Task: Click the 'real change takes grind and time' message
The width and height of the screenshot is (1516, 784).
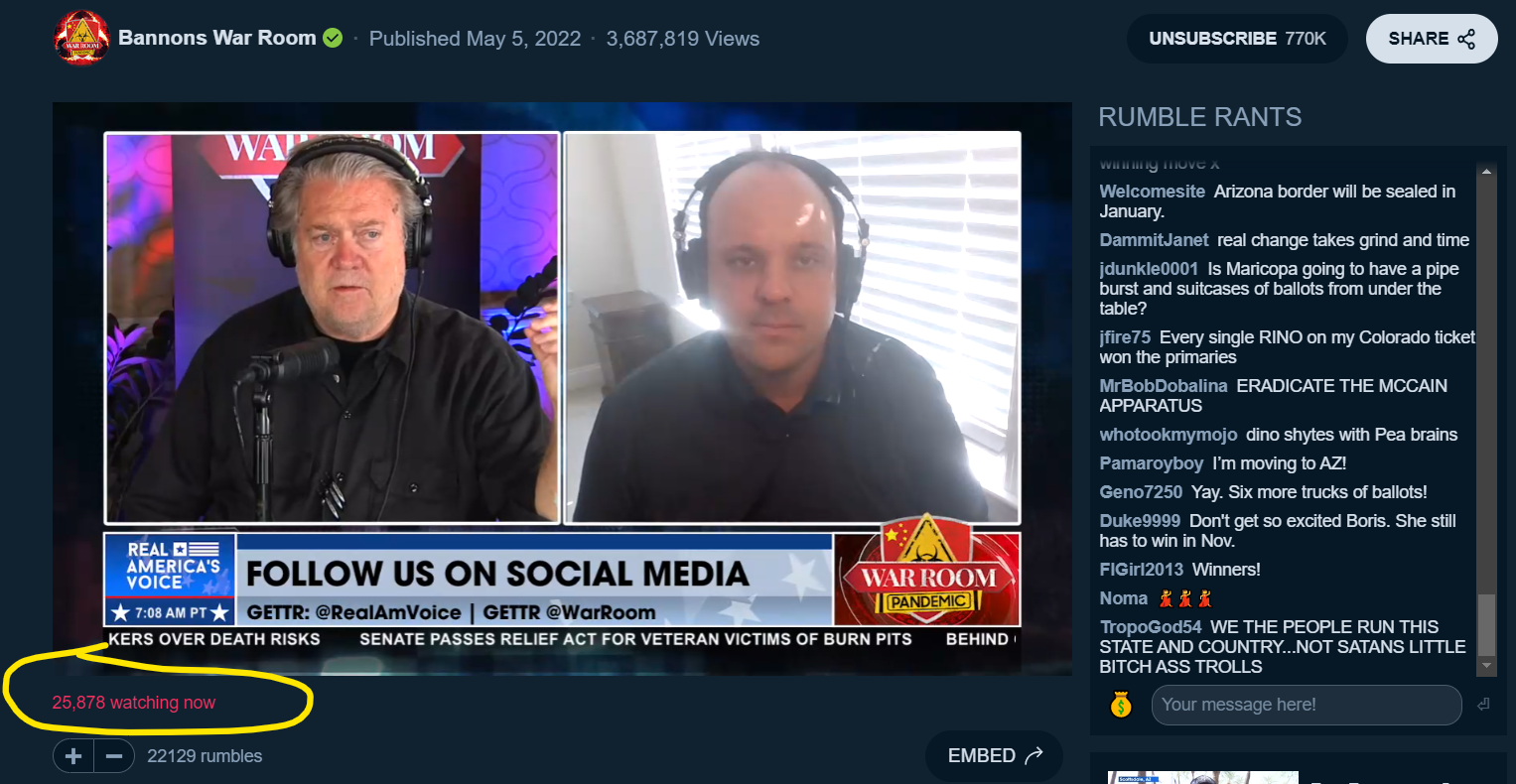Action: pyautogui.click(x=1343, y=240)
